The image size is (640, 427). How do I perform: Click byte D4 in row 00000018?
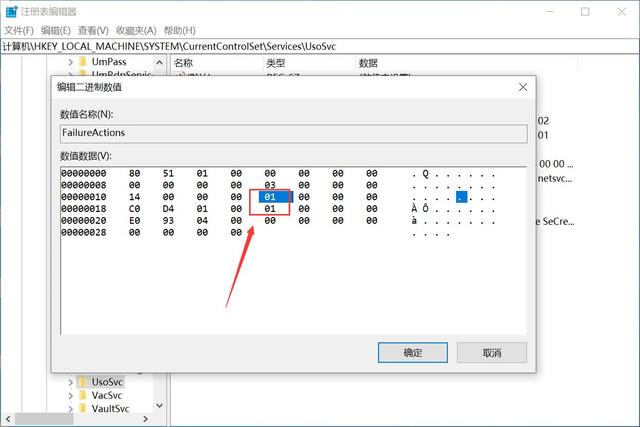(x=169, y=209)
